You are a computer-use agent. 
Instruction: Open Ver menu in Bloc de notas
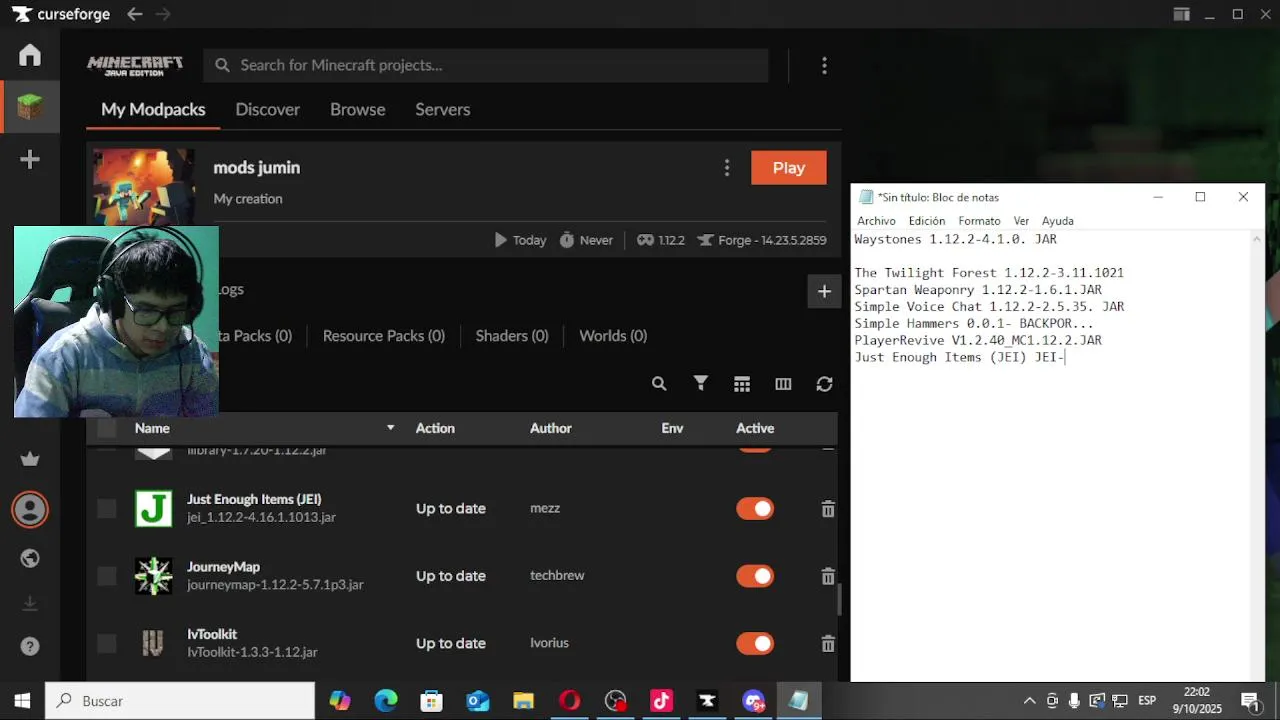[1021, 221]
